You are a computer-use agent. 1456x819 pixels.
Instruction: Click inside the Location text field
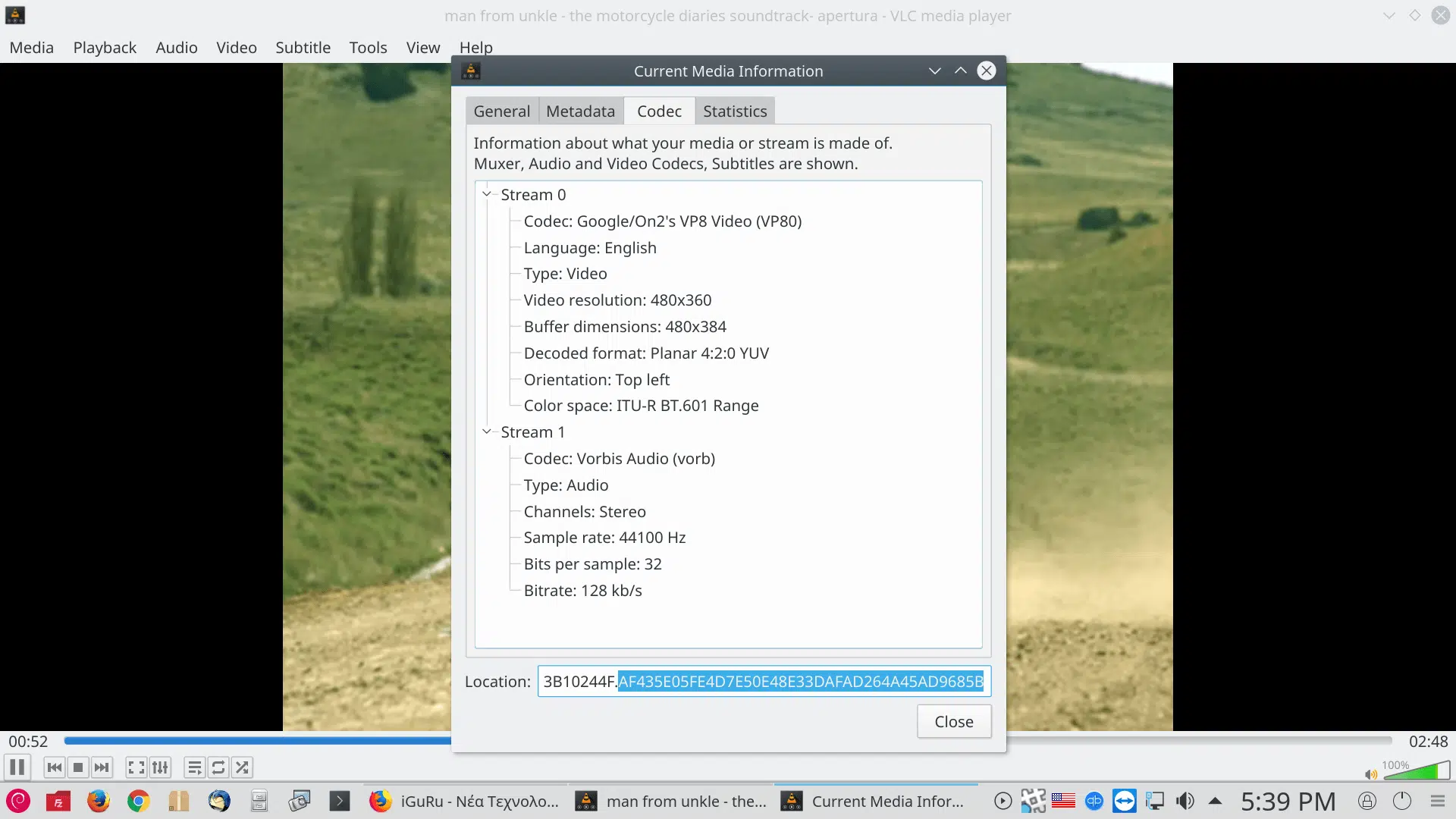click(764, 681)
